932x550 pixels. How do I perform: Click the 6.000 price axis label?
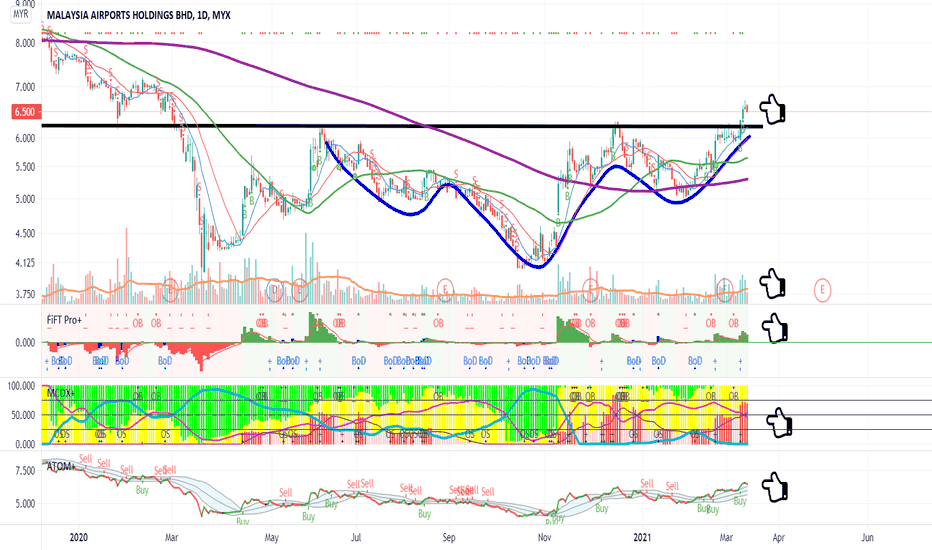(x=26, y=138)
